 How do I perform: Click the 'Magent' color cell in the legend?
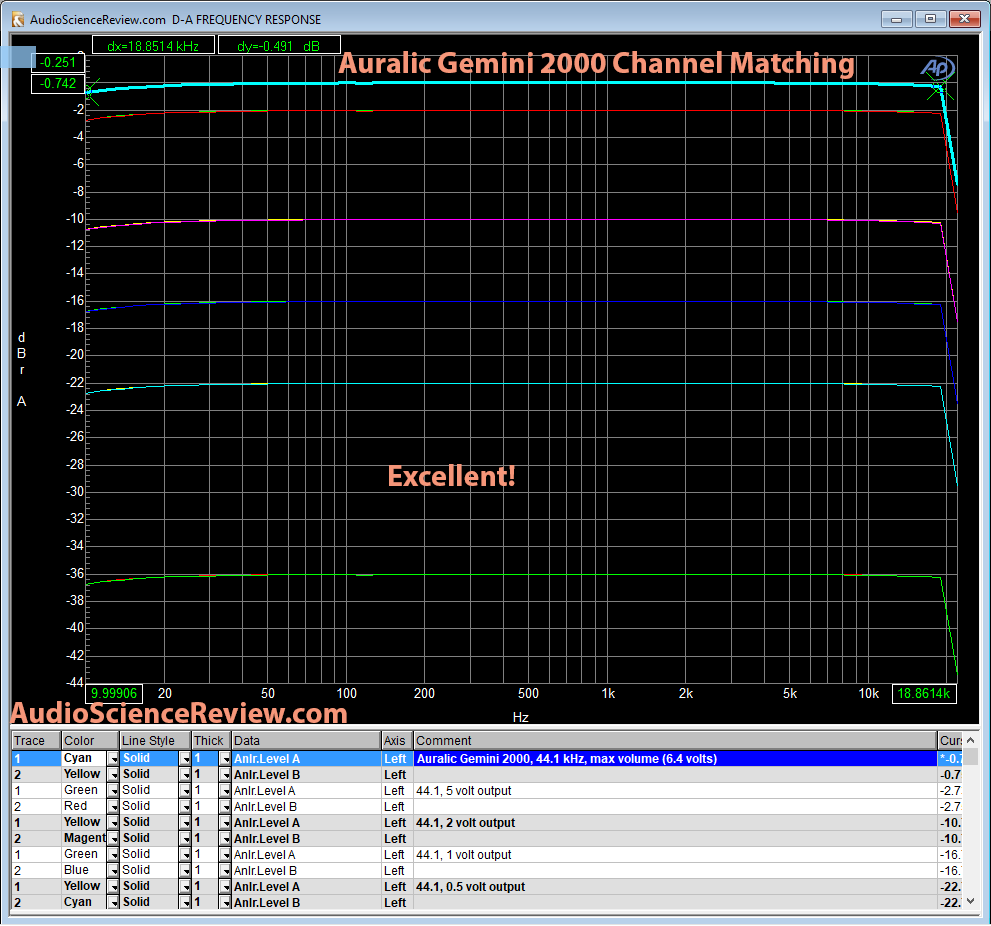(85, 839)
